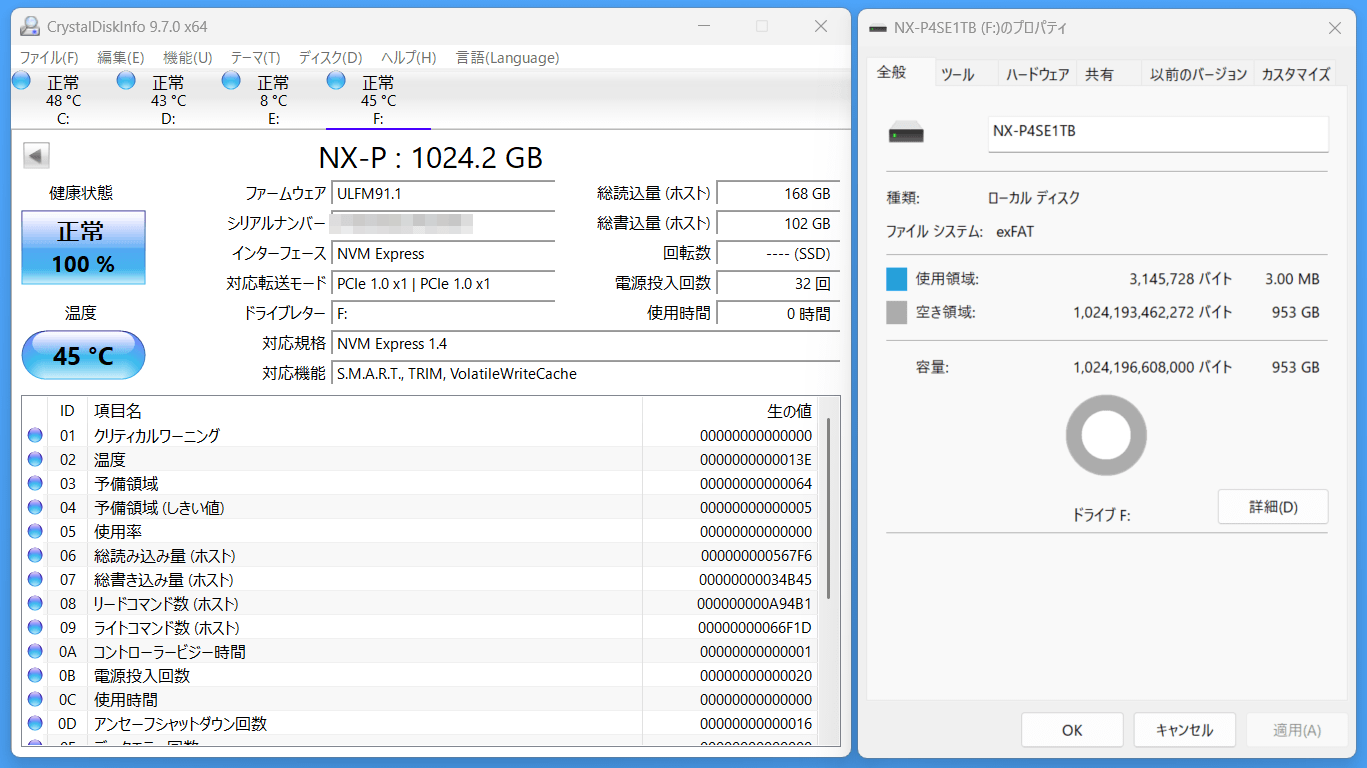
Task: Click the status orb of the 使用時間 row 0C
Action: [x=35, y=699]
